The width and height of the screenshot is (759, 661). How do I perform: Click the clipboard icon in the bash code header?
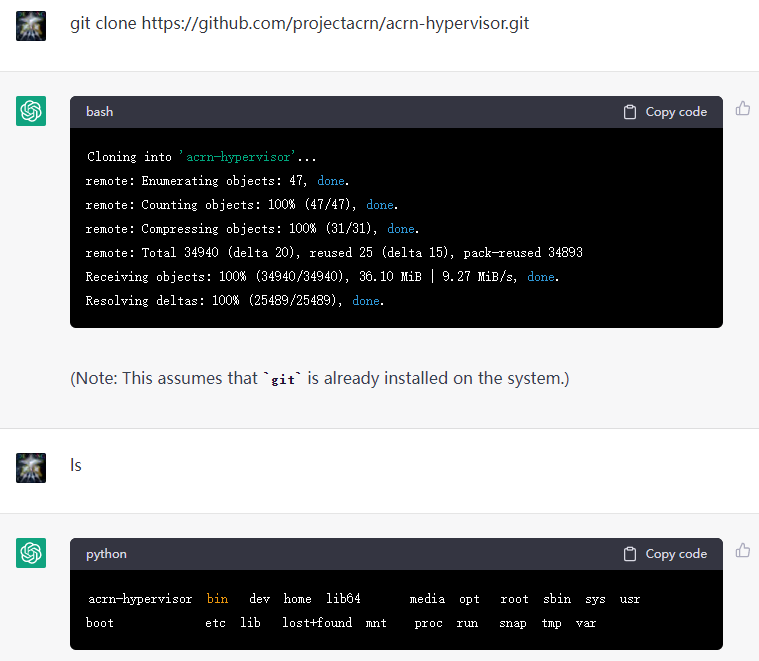(630, 112)
